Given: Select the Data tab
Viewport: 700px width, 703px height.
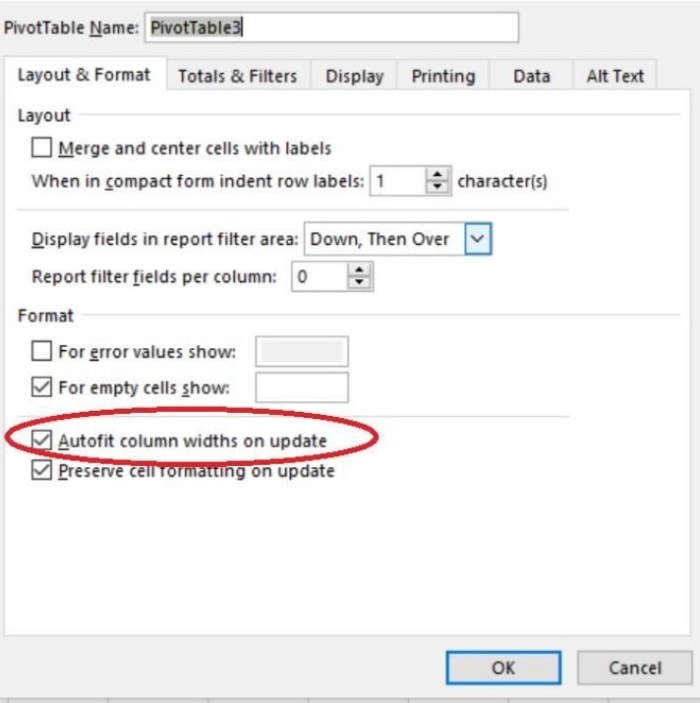Looking at the screenshot, I should click(x=531, y=76).
